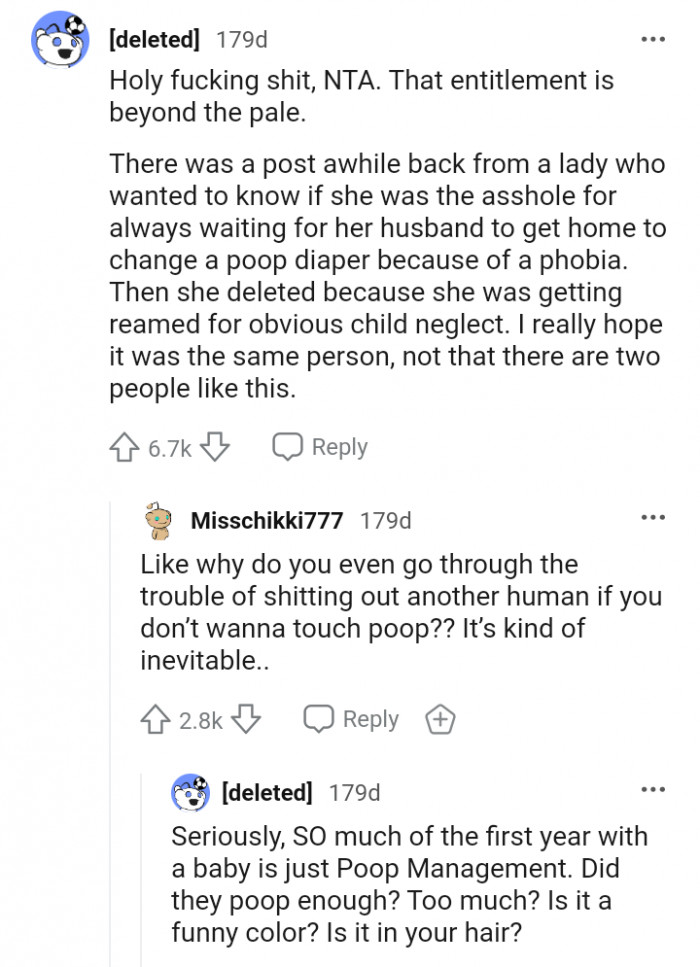
Task: Click the top comment's [deleted] username
Action: [154, 39]
